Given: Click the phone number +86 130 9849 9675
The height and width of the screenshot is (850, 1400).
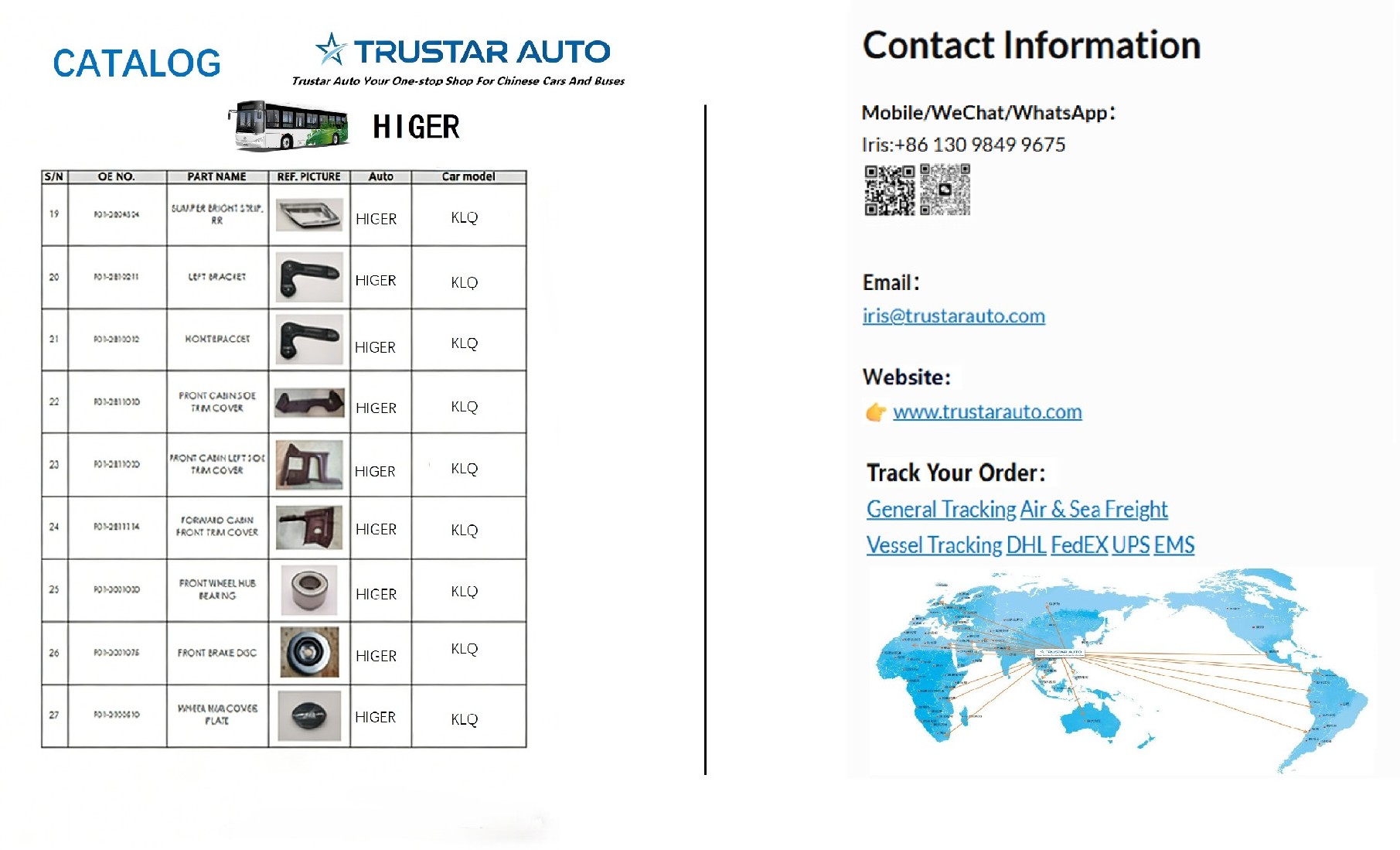Looking at the screenshot, I should (980, 145).
